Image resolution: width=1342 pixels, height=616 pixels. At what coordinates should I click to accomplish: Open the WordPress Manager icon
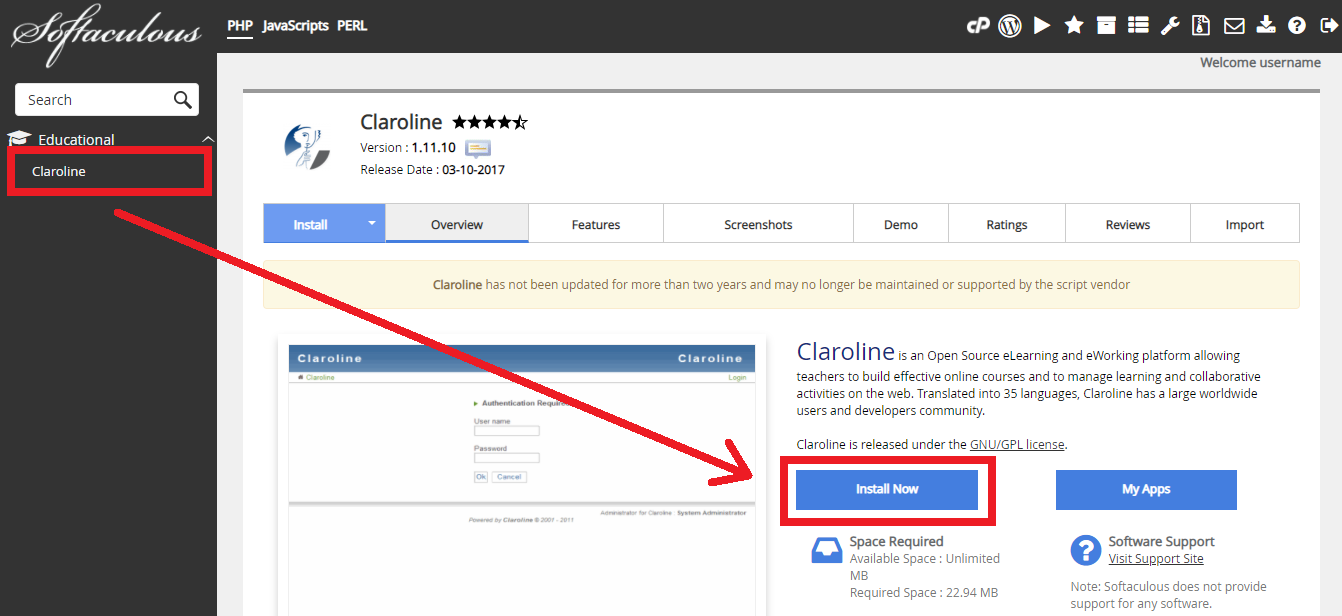coord(1009,25)
